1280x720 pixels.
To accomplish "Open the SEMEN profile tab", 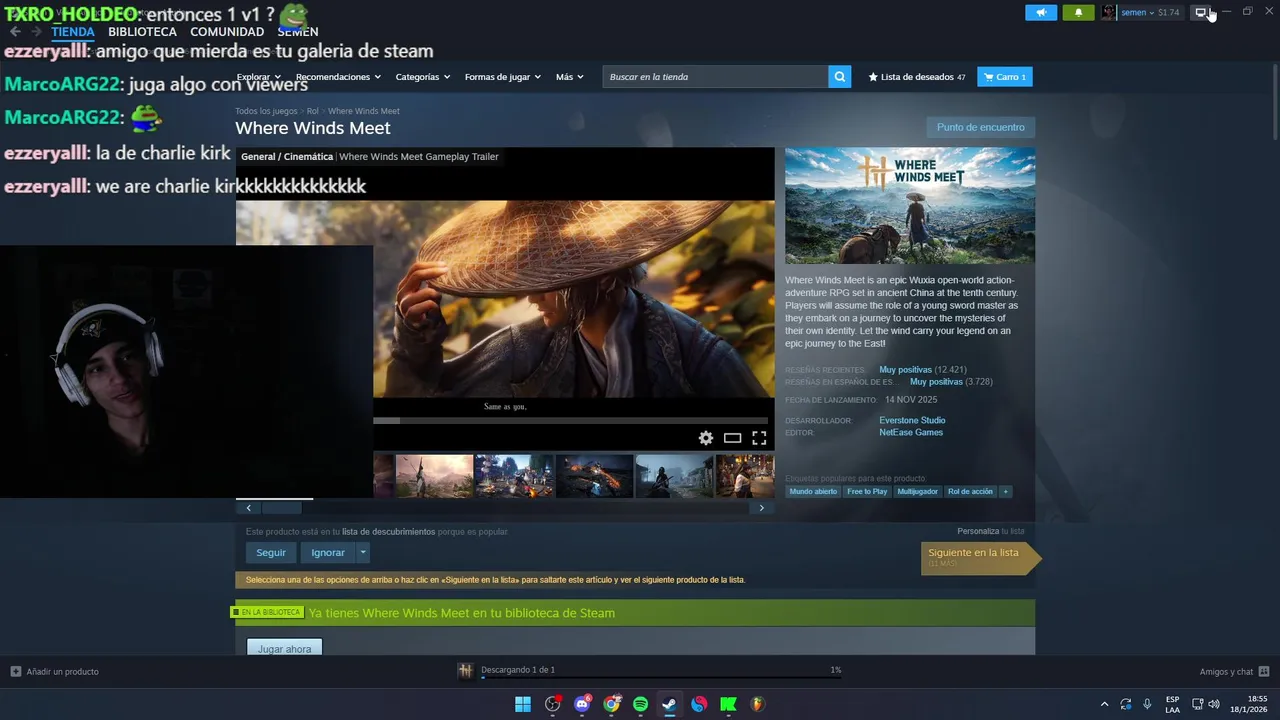I will [x=298, y=32].
